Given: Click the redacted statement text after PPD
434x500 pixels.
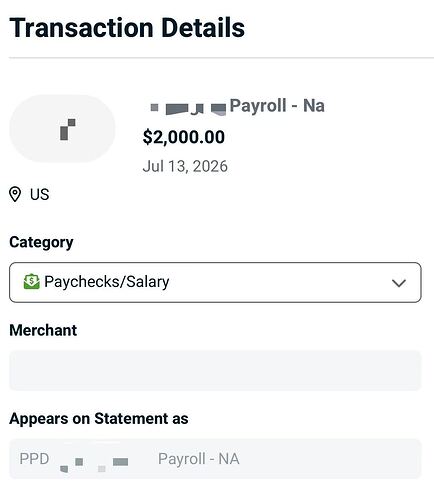Looking at the screenshot, I should [x=94, y=464].
